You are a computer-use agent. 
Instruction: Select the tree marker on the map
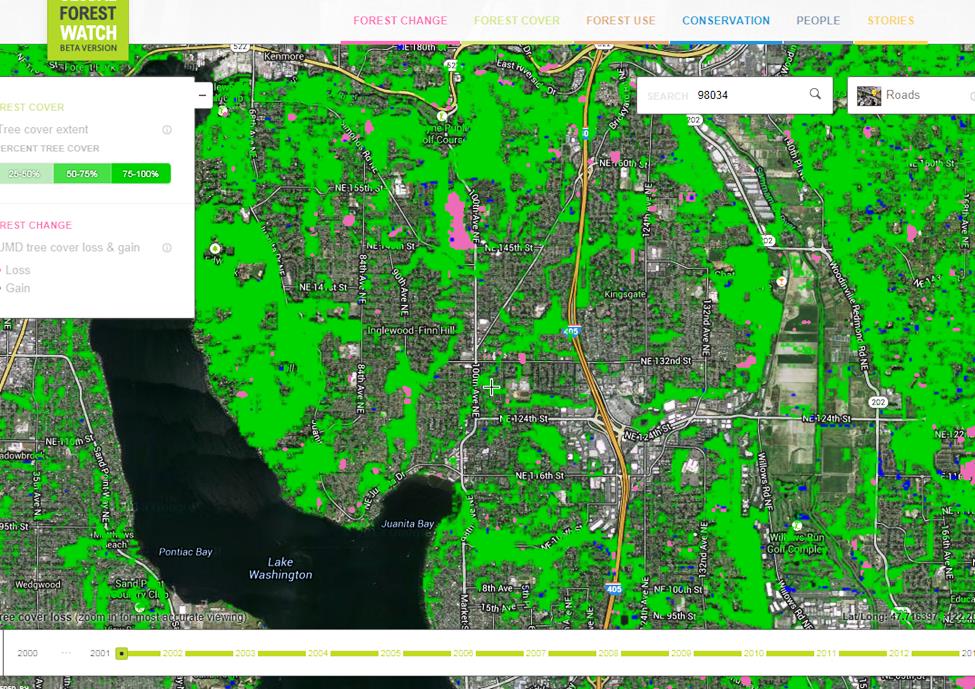214,247
